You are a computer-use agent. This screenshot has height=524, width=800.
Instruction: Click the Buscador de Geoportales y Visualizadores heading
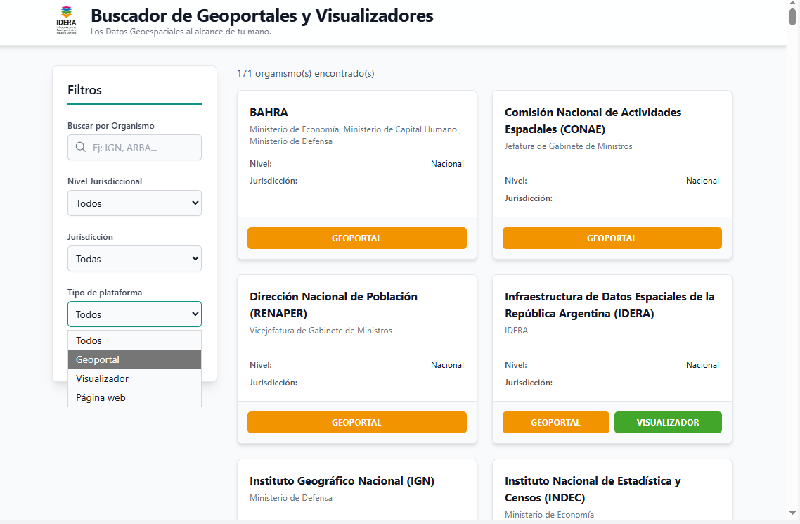[x=262, y=16]
